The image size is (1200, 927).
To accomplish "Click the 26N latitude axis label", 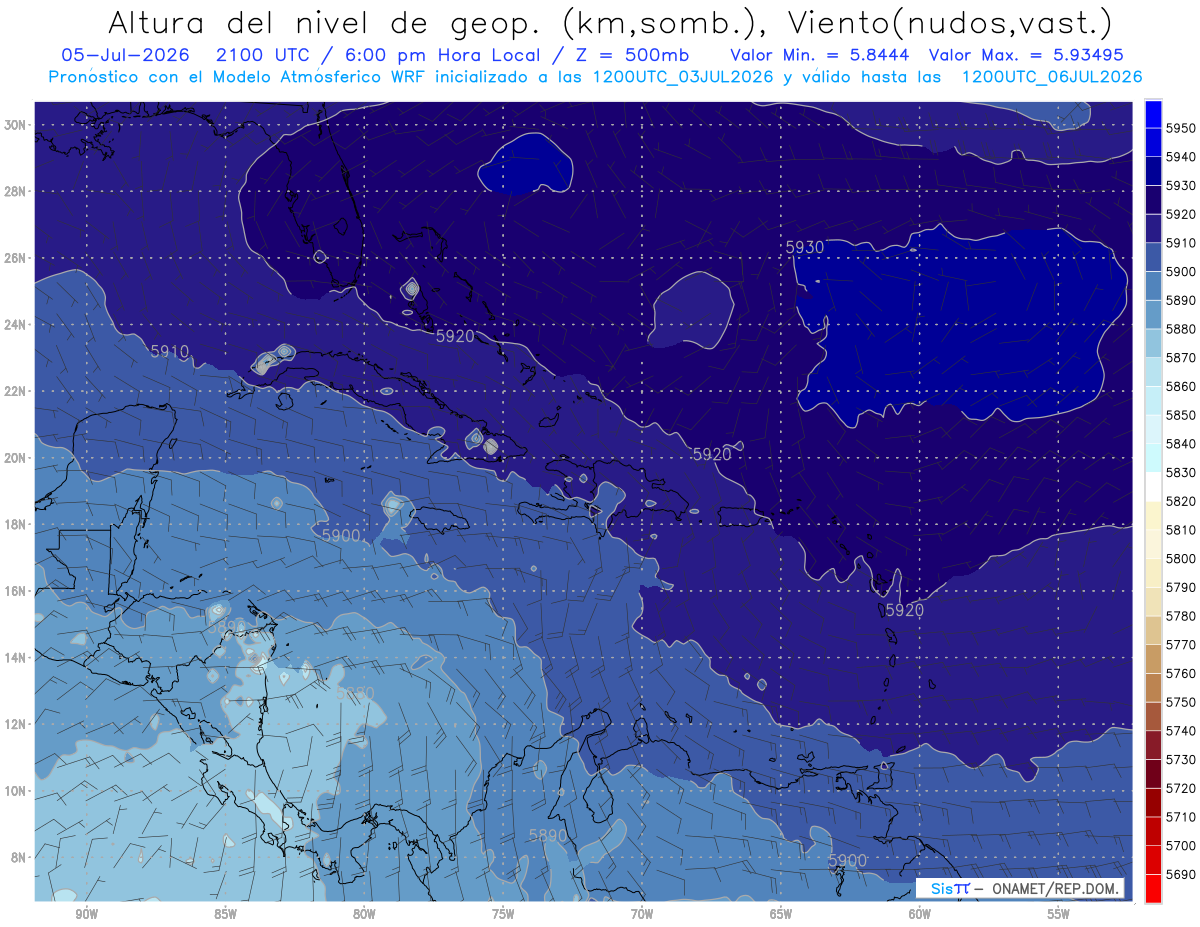I will click(15, 258).
